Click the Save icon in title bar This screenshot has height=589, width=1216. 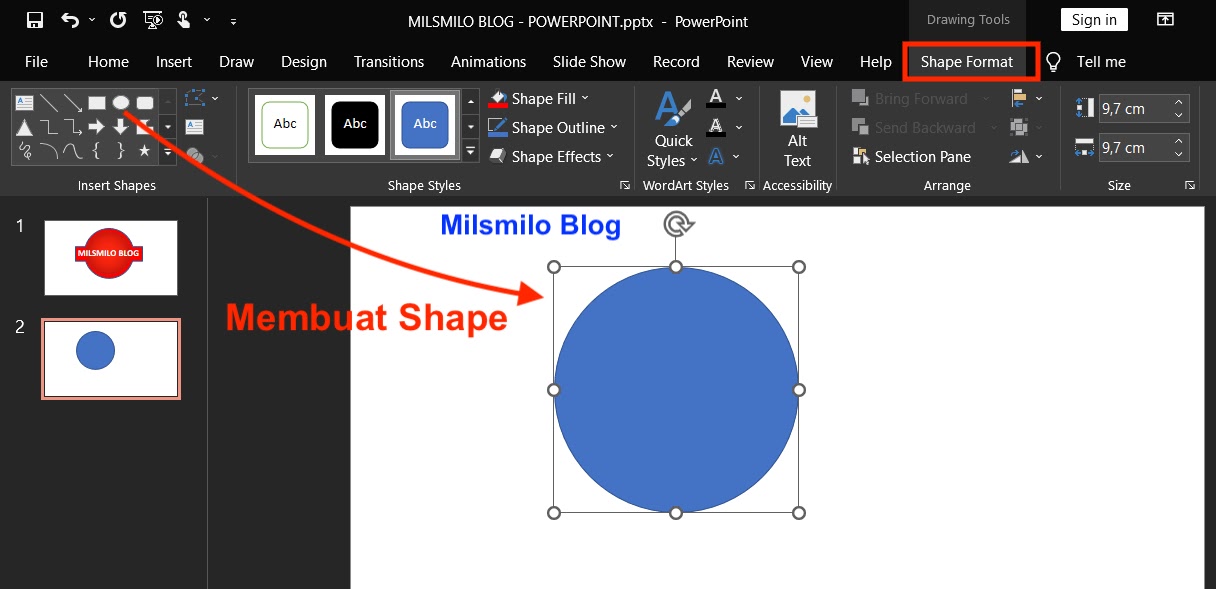pyautogui.click(x=35, y=20)
